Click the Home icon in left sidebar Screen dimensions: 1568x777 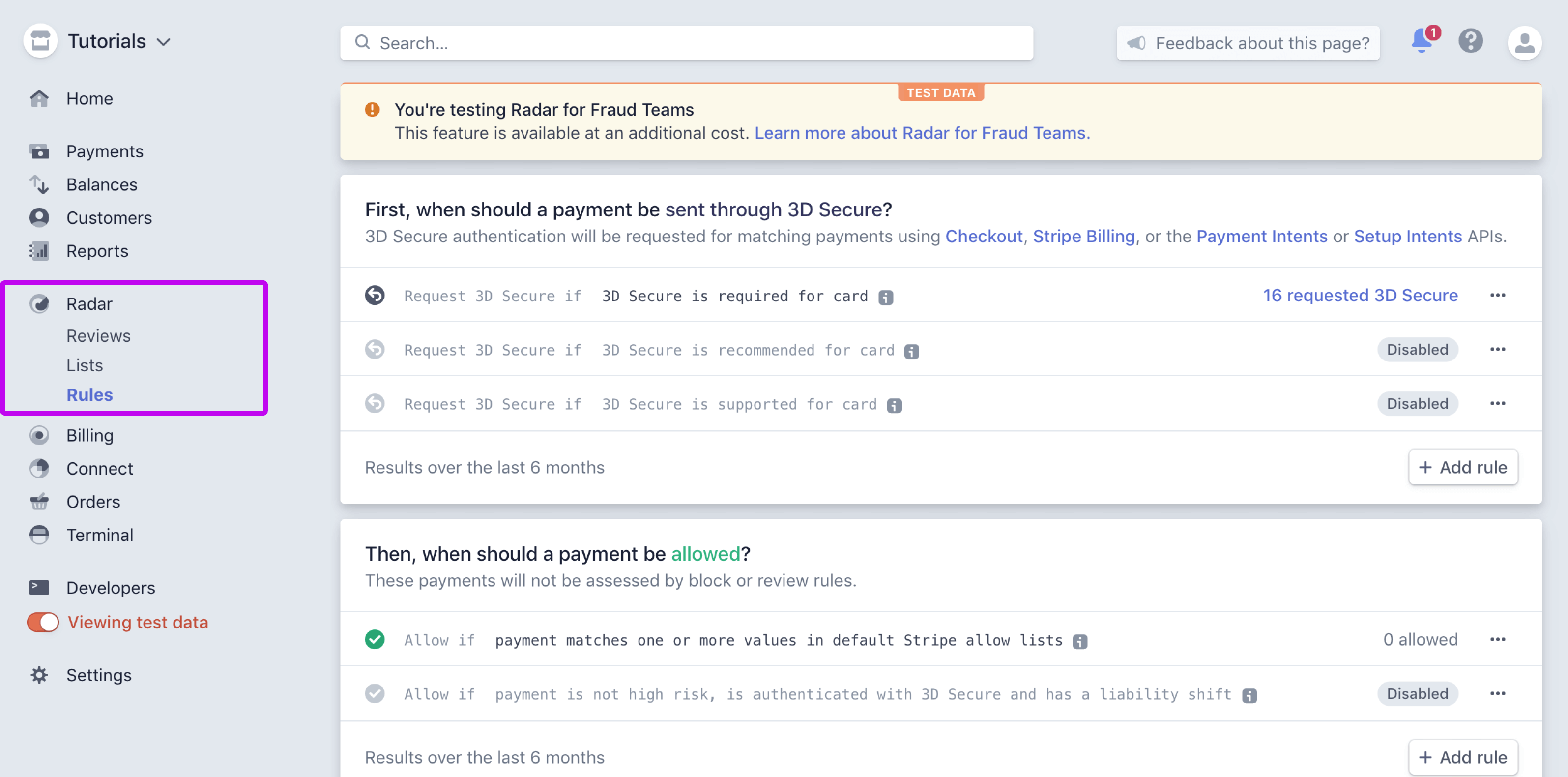coord(39,97)
